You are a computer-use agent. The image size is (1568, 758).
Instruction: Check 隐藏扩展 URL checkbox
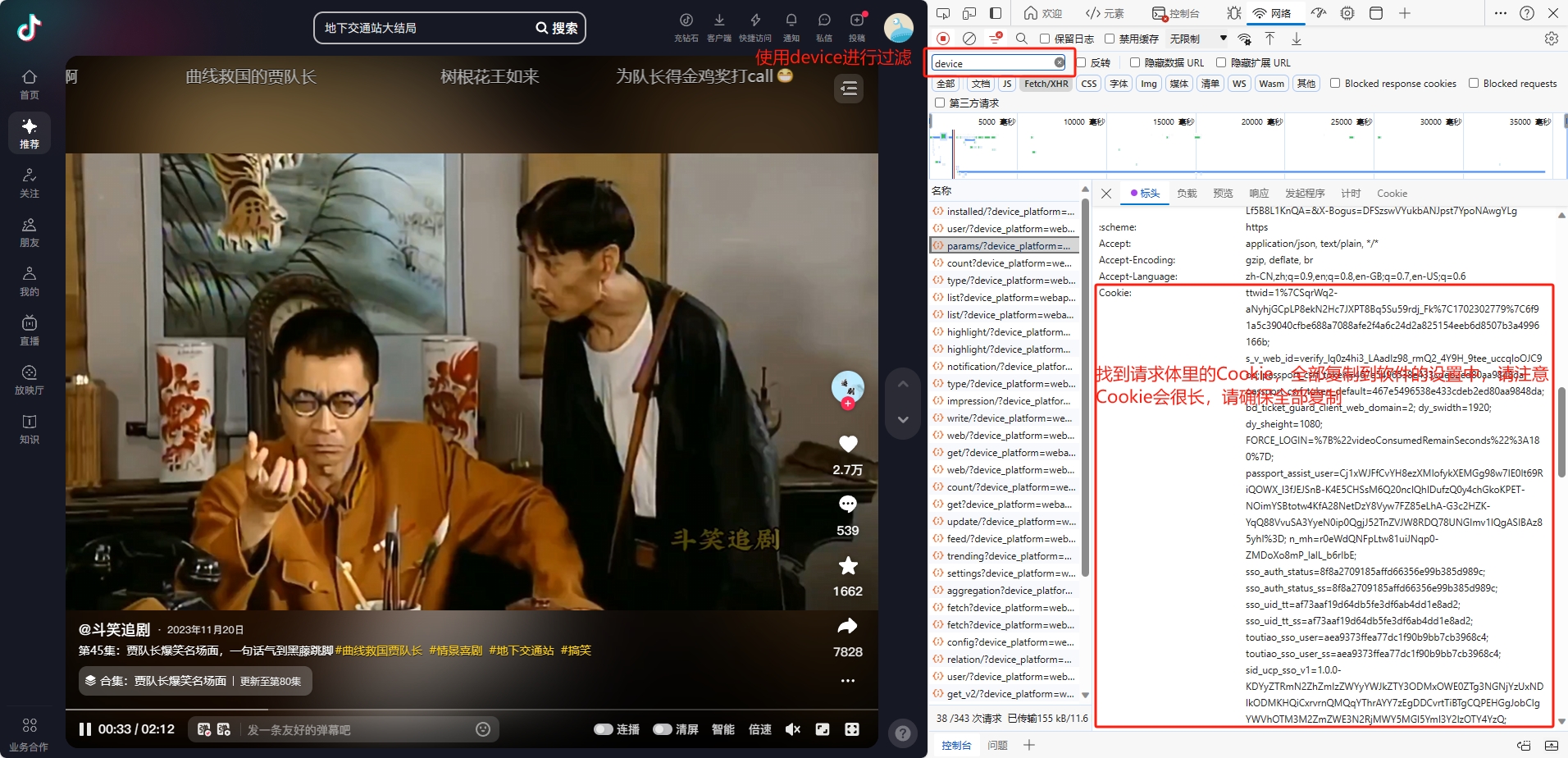click(x=1221, y=62)
